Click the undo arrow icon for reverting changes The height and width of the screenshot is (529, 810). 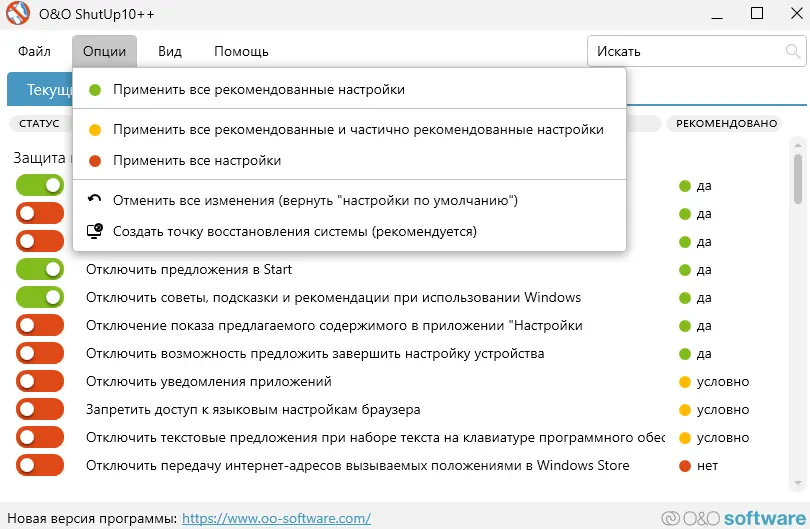95,200
